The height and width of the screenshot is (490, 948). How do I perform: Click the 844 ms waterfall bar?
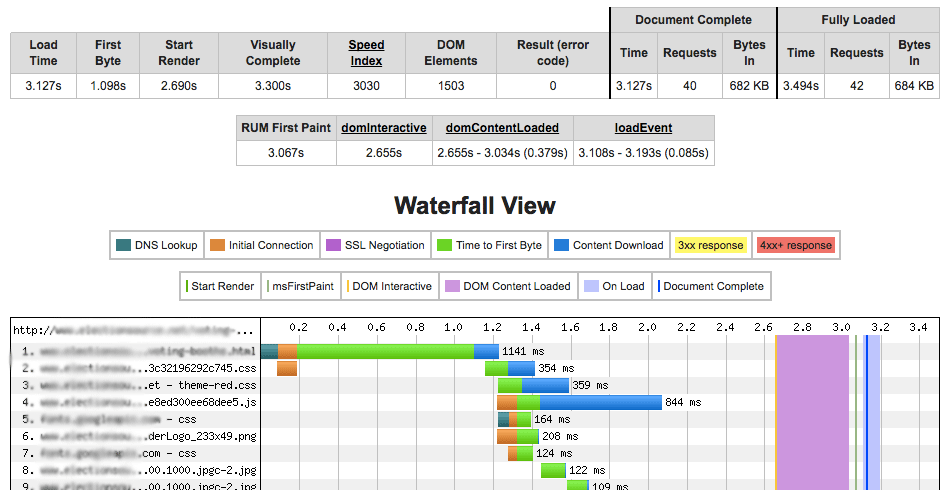tap(579, 402)
